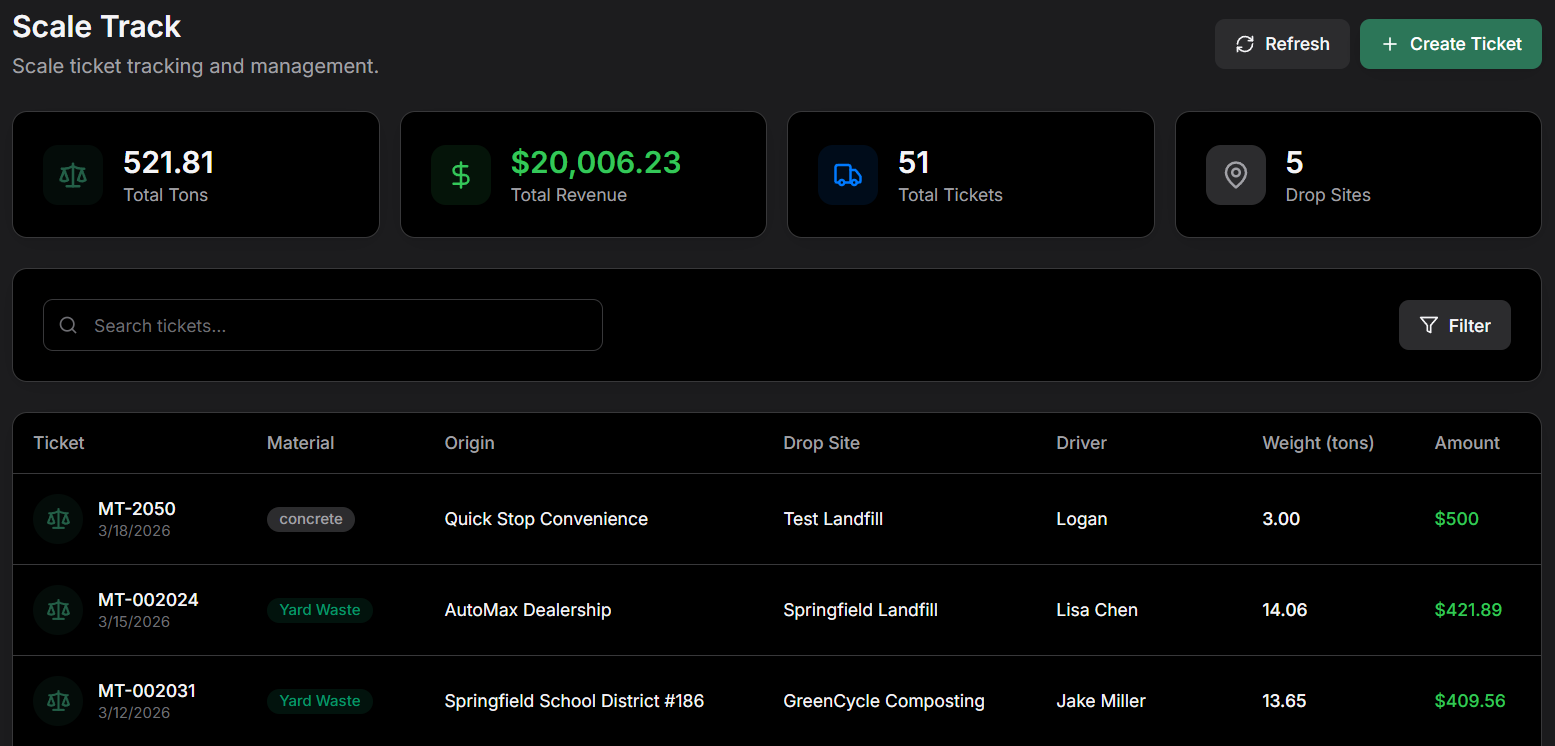Click the truck icon for Total Tickets
The image size is (1555, 746).
coord(847,175)
